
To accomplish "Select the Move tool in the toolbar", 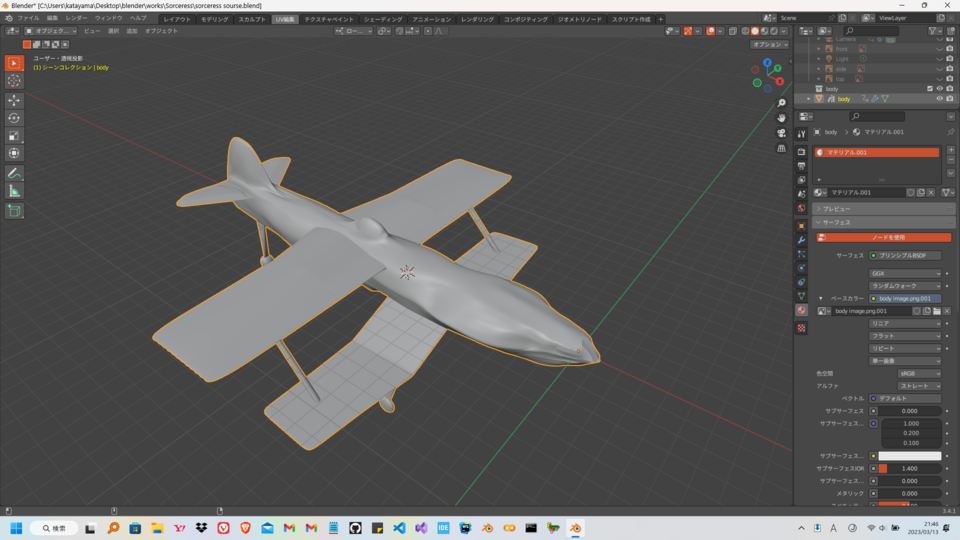I will 14,100.
